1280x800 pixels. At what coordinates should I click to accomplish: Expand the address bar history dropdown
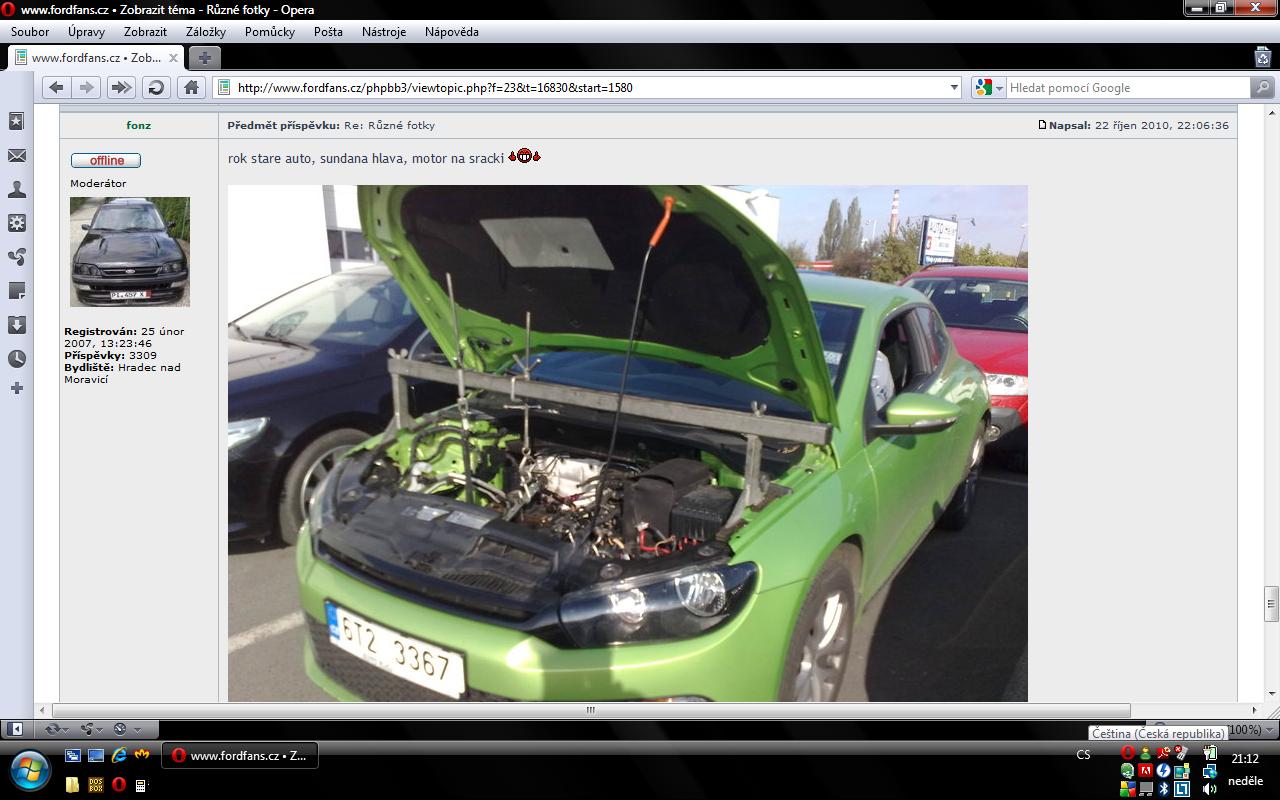point(954,88)
